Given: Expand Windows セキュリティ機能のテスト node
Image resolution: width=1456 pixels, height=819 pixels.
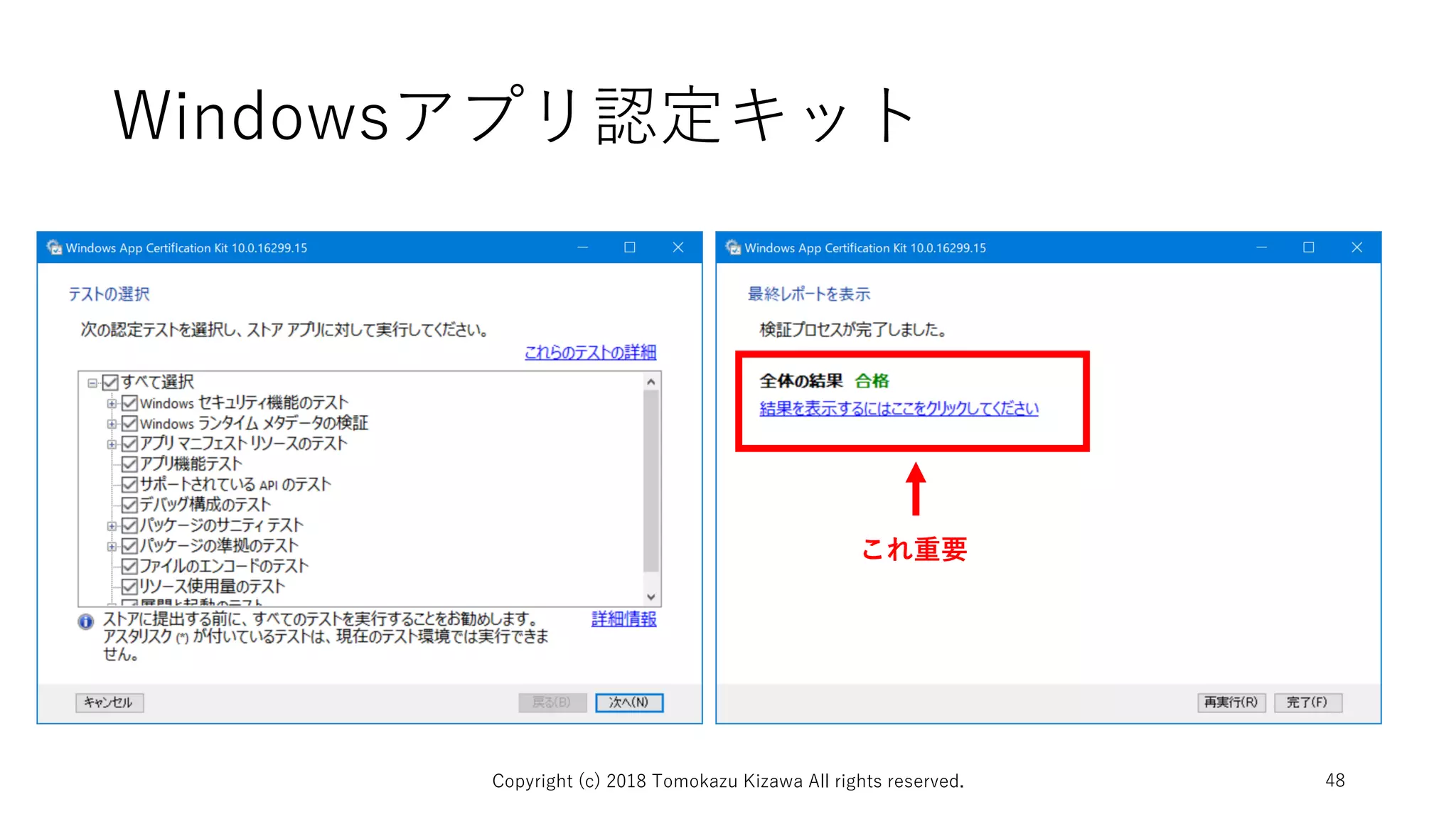Looking at the screenshot, I should click(112, 404).
